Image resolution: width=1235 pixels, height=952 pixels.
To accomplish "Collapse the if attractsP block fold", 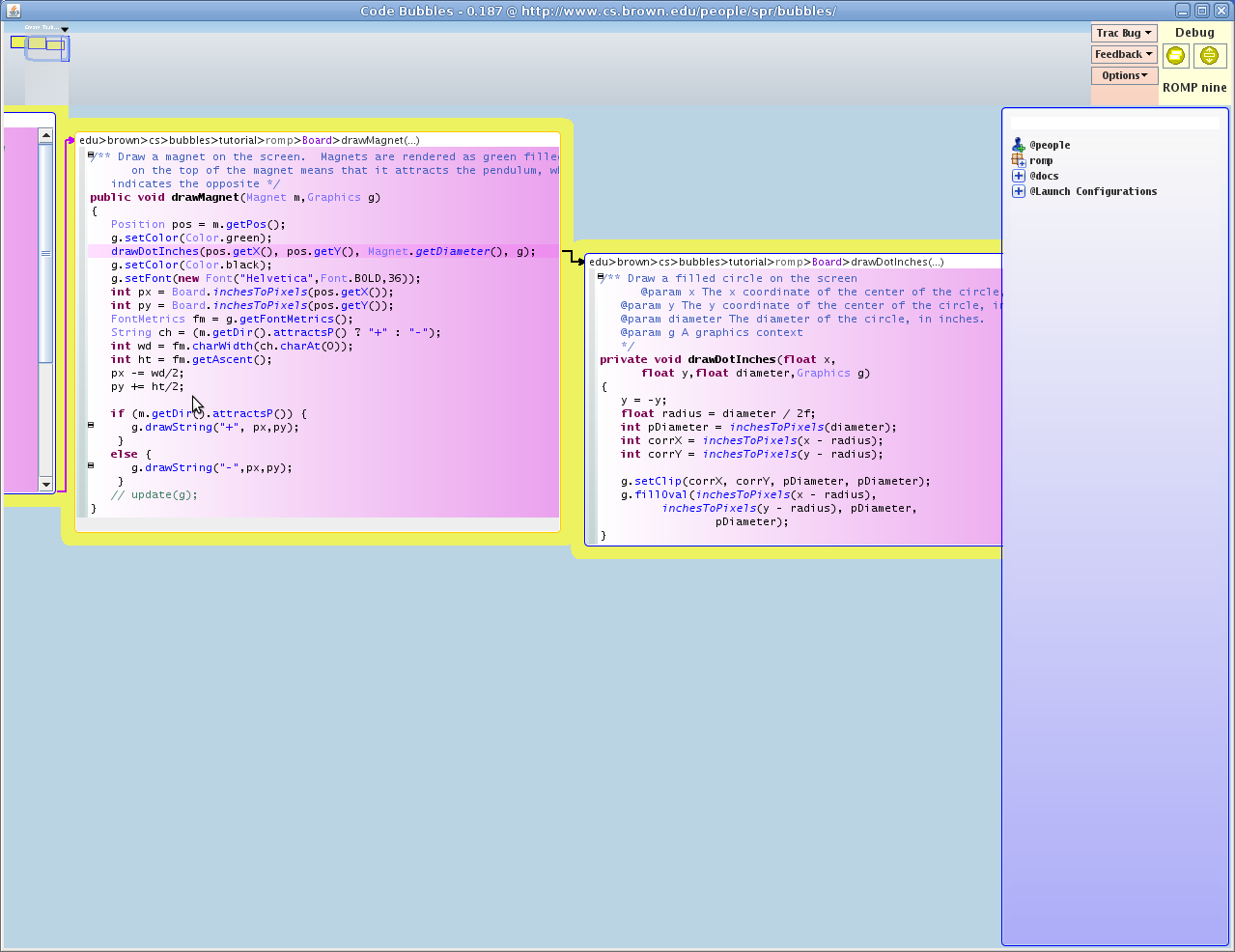I will (x=91, y=425).
